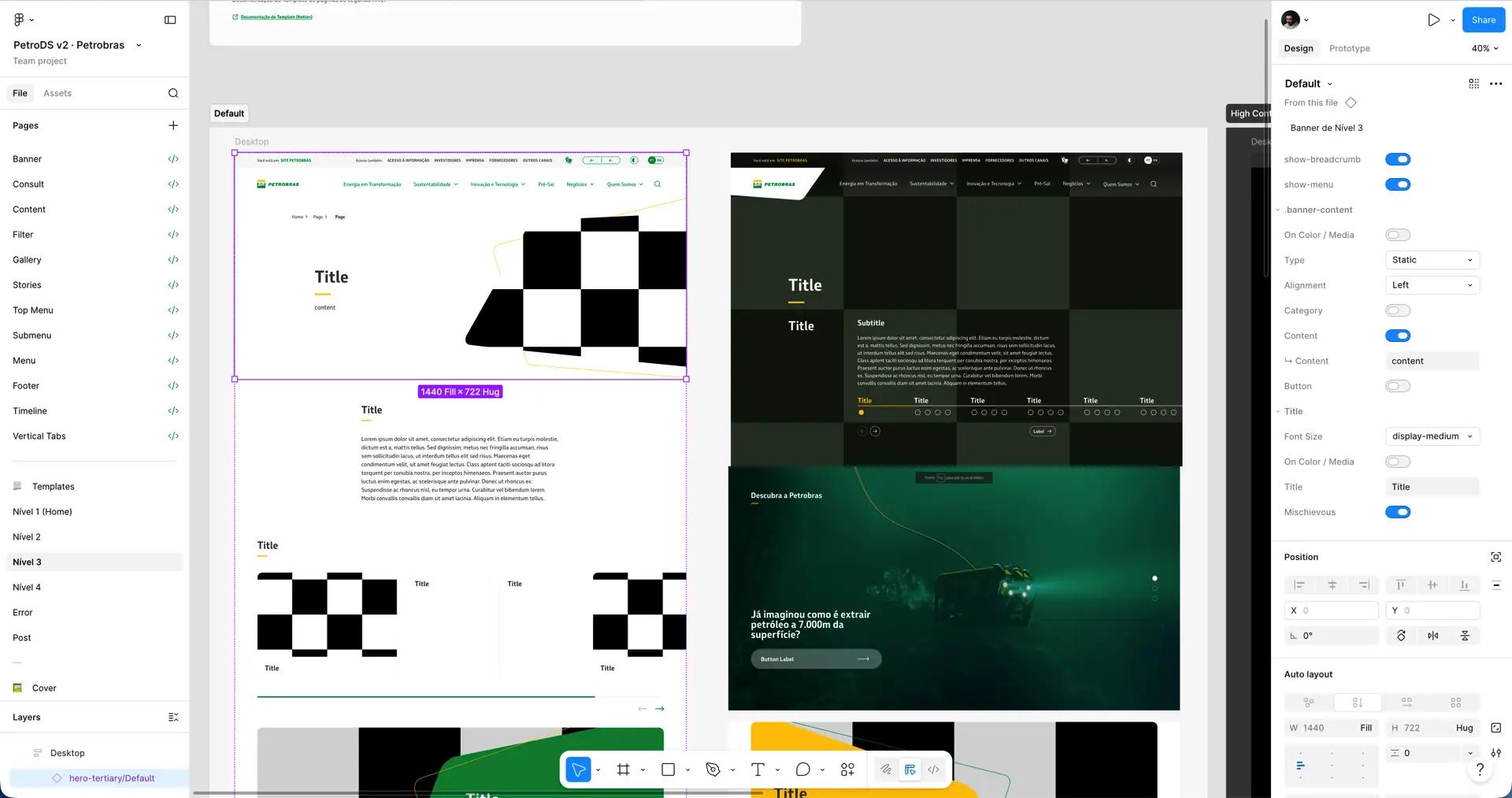Viewport: 1512px width, 798px height.
Task: Open the Gallery page
Action: [x=94, y=260]
